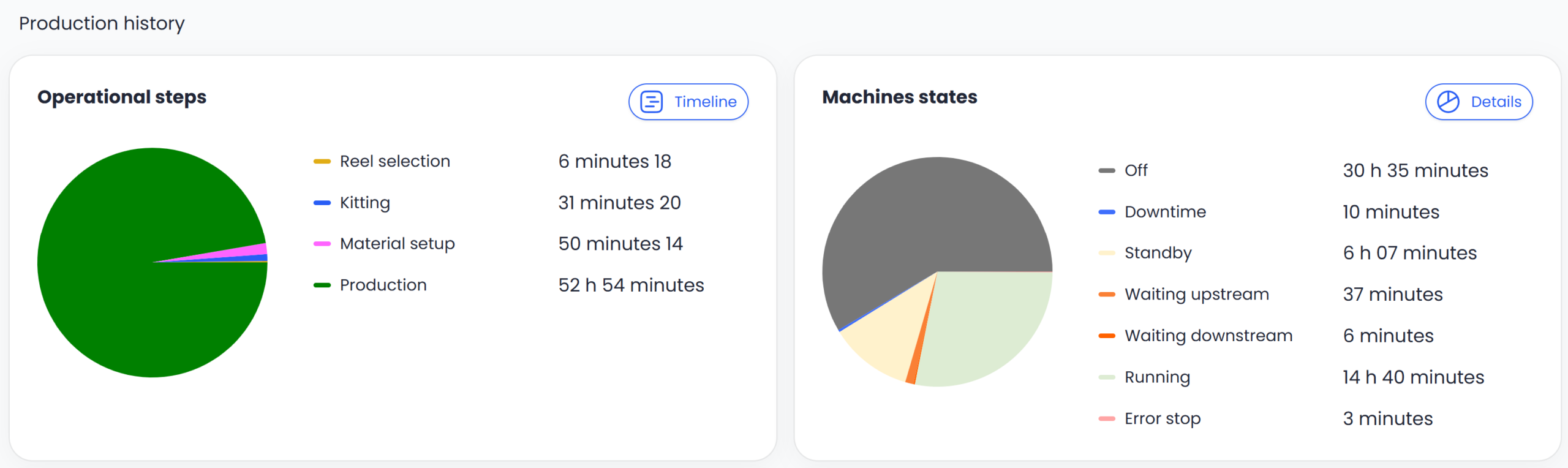Click the Error stop legend label

tap(1162, 419)
